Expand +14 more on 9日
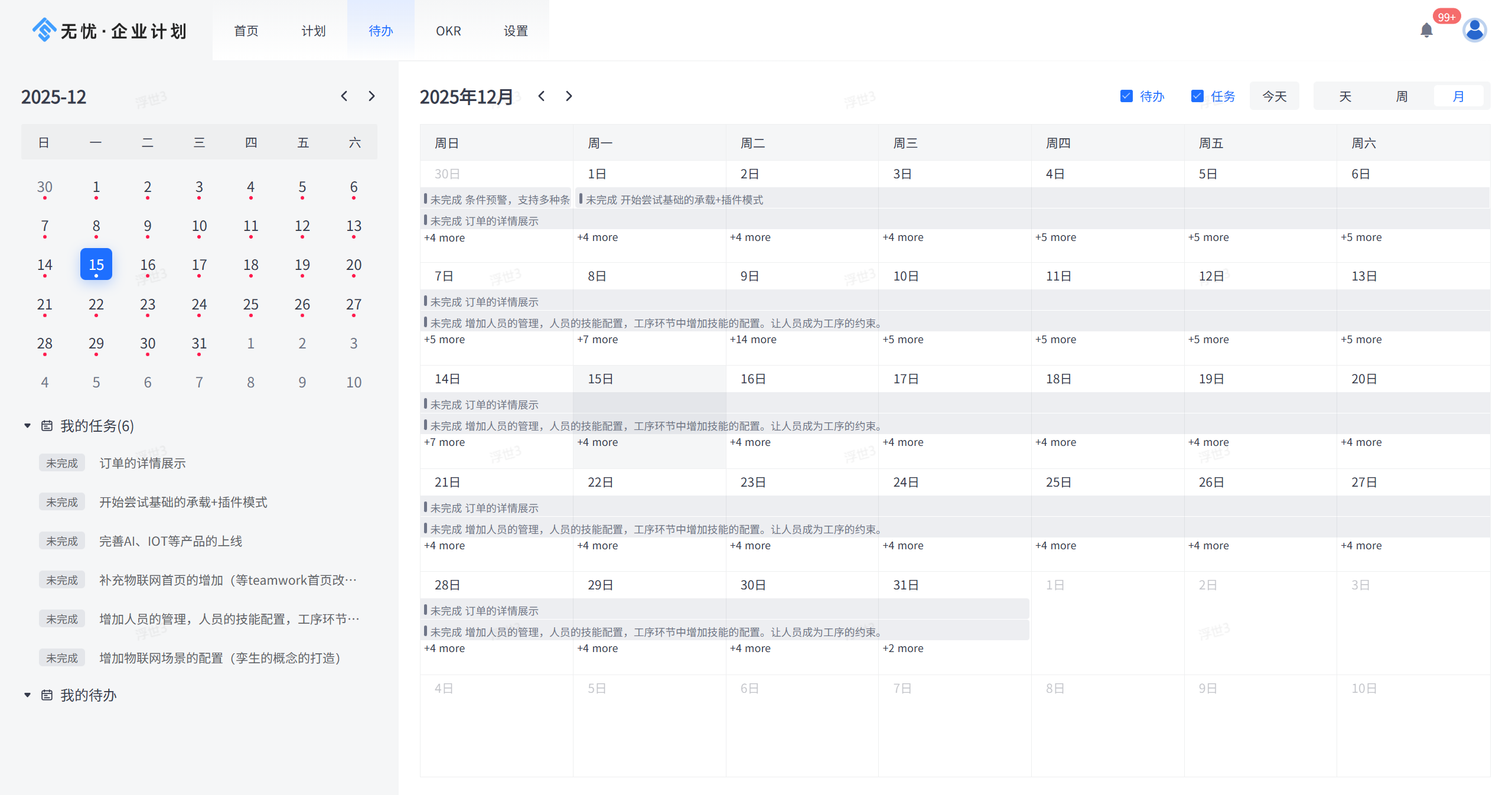This screenshot has height=795, width=1512. click(753, 340)
